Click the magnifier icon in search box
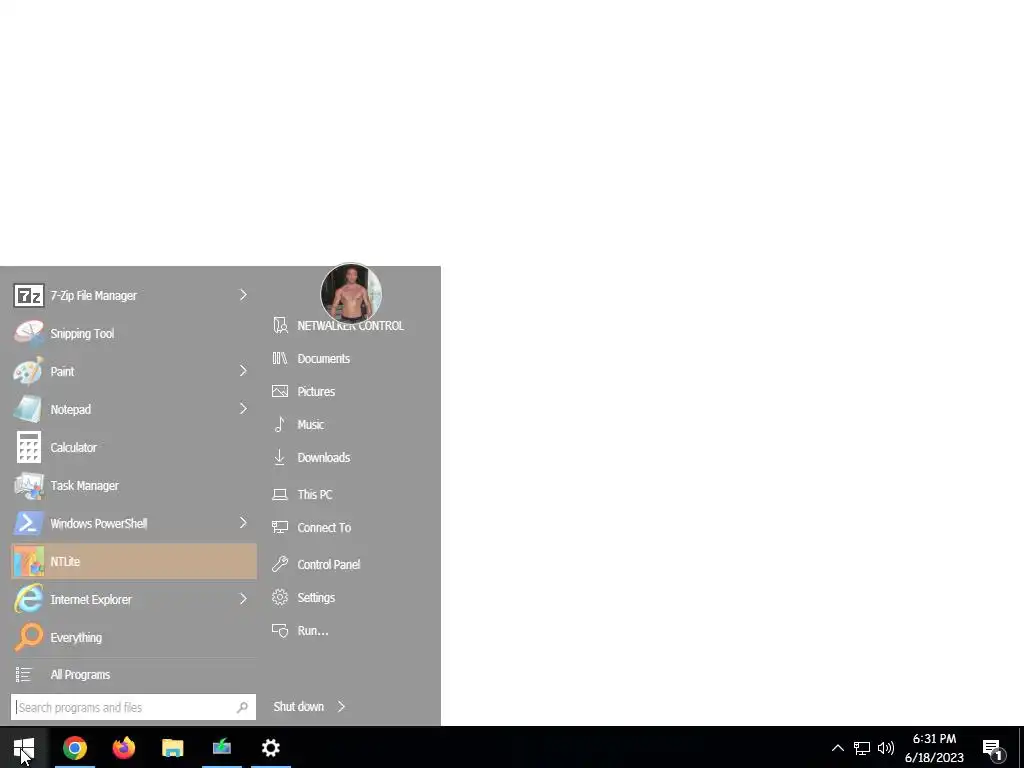Image resolution: width=1024 pixels, height=768 pixels. point(242,707)
